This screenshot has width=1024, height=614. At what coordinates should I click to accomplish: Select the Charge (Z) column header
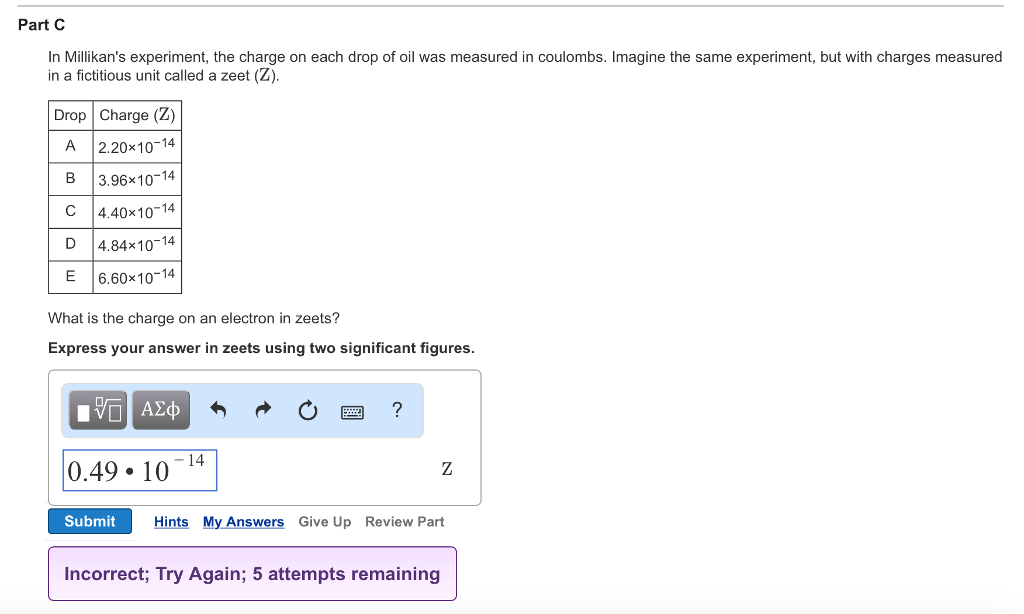(x=136, y=115)
